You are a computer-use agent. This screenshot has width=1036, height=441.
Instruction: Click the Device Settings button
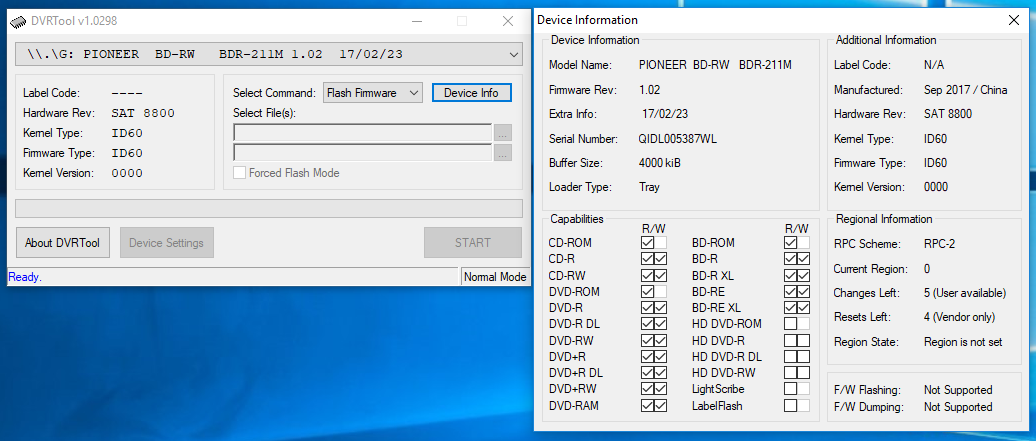coord(166,243)
